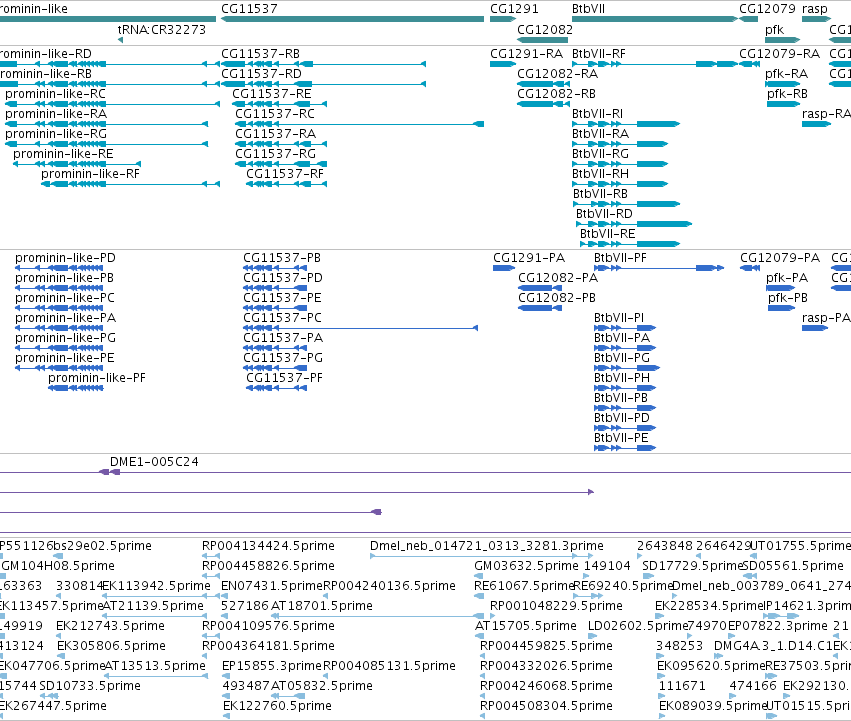Screen dimensions: 851x721
Task: Open protein prominin-like-PF
Action: (x=97, y=378)
